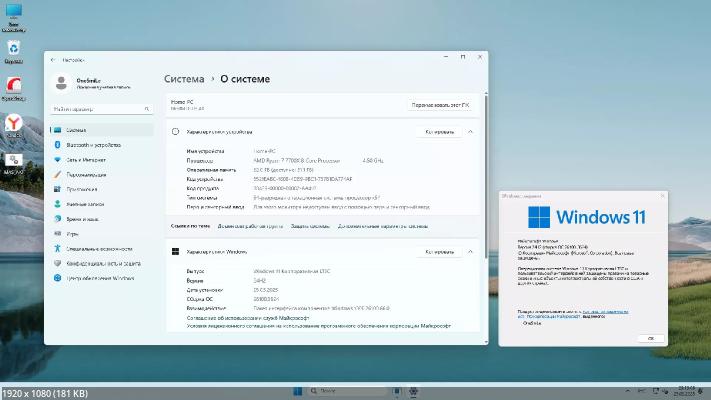Open This PC desktop icon

point(13,17)
